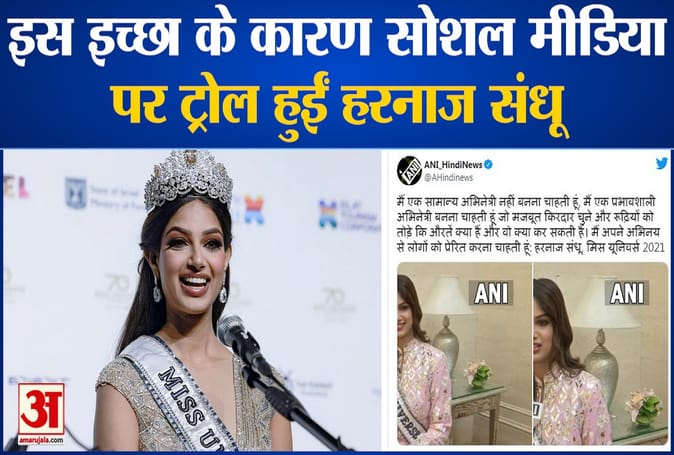Click the faded 70 logo on right backdrop
This screenshot has height=455, width=674.
point(334,301)
